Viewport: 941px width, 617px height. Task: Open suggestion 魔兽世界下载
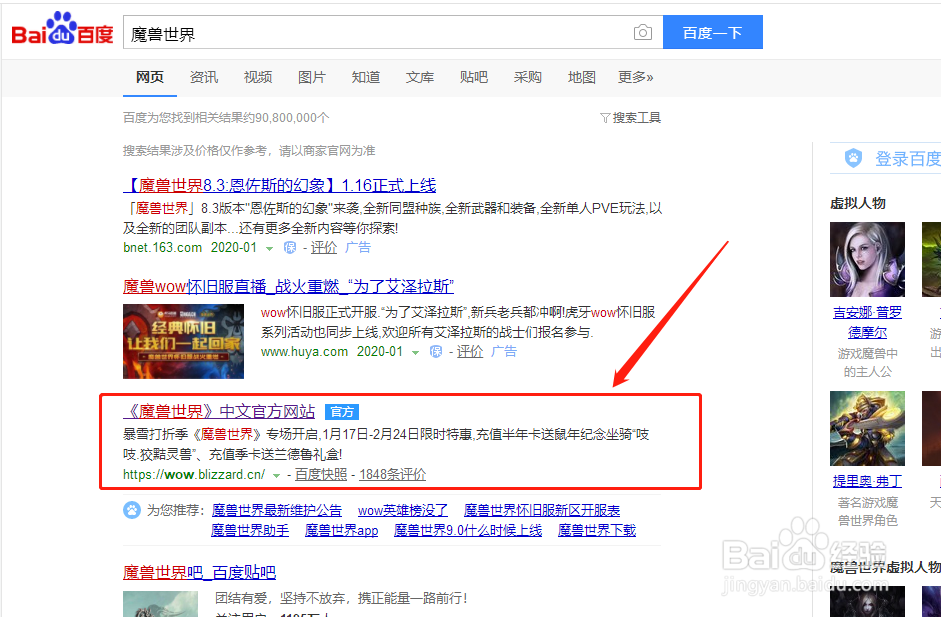pyautogui.click(x=597, y=531)
